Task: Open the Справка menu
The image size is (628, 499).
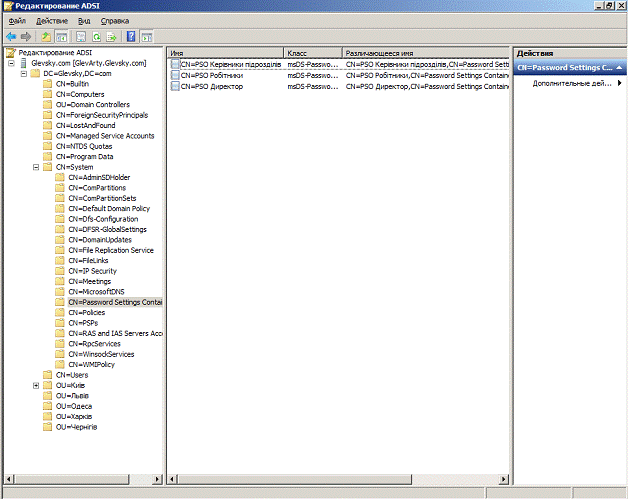Action: tap(115, 20)
